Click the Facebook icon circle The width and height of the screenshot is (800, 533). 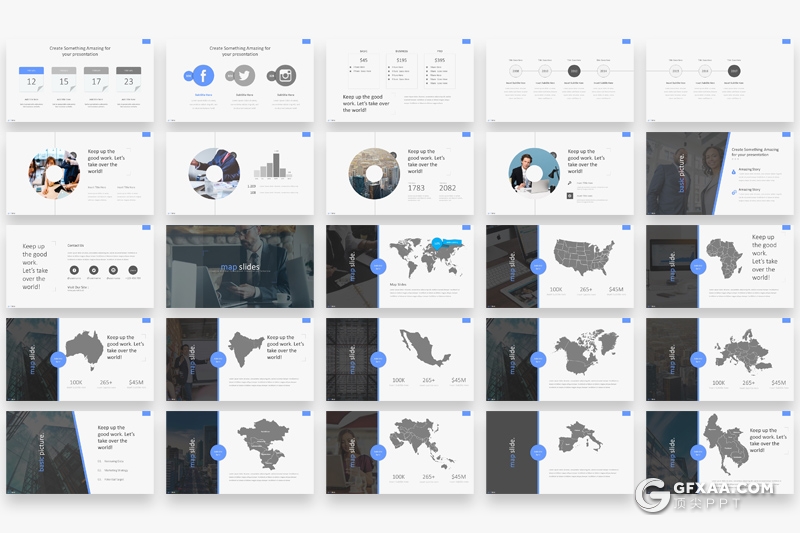(x=202, y=76)
